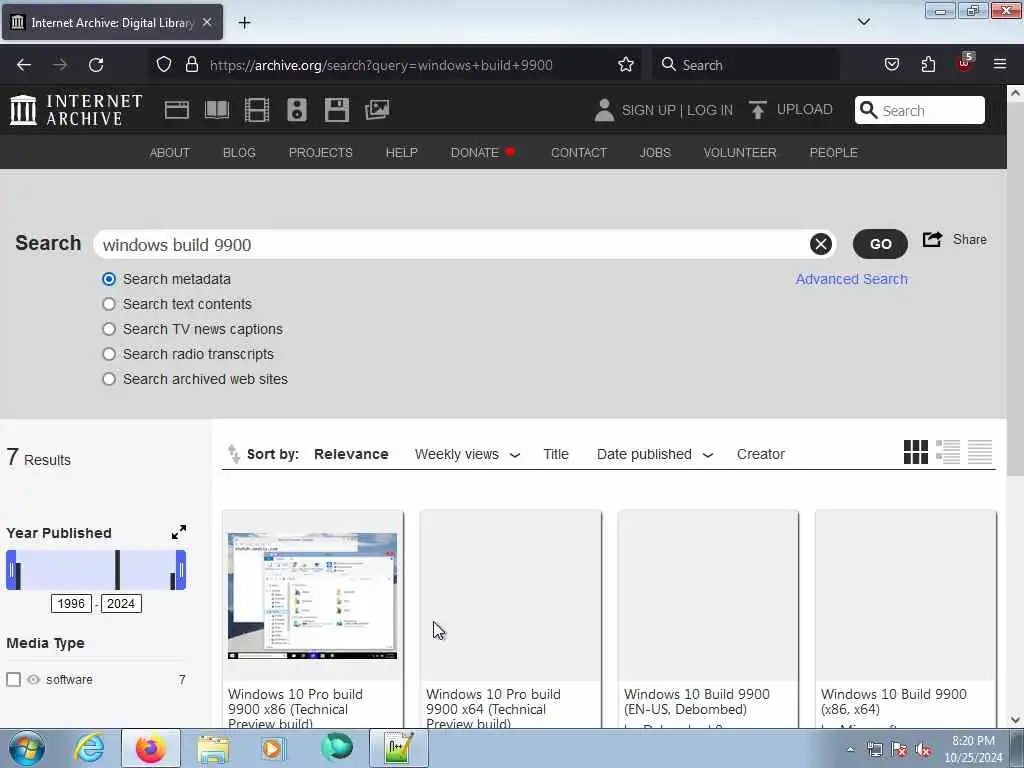Click the GO search button

(880, 244)
